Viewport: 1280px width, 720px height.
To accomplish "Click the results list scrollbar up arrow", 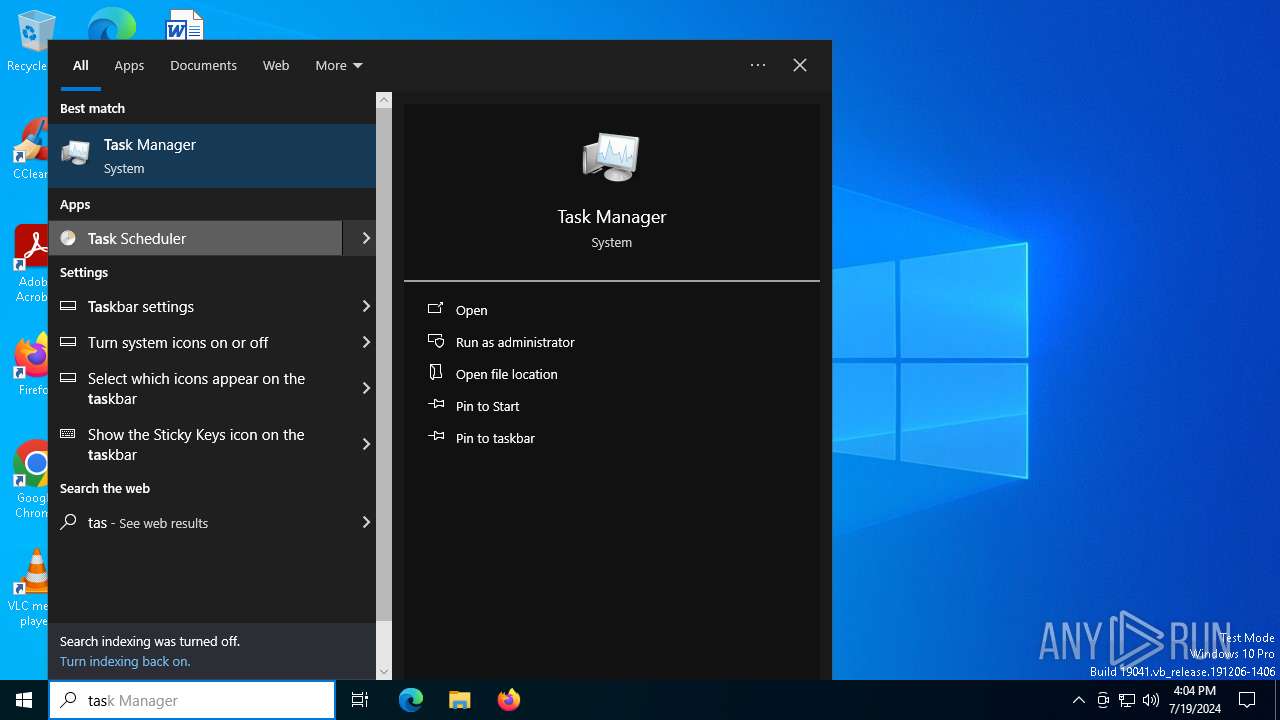I will point(384,100).
